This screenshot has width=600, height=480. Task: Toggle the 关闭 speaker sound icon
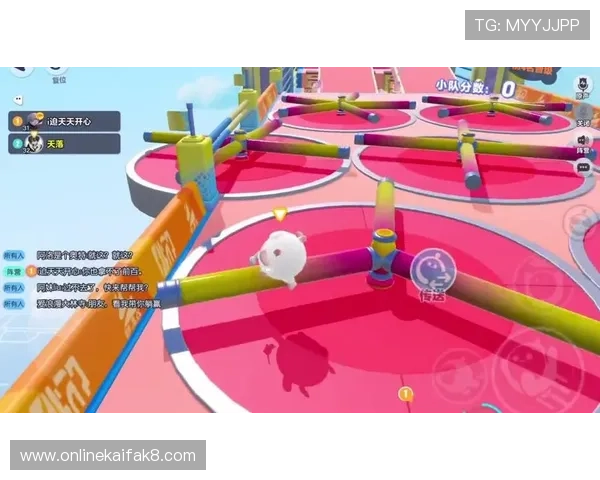pyautogui.click(x=582, y=113)
